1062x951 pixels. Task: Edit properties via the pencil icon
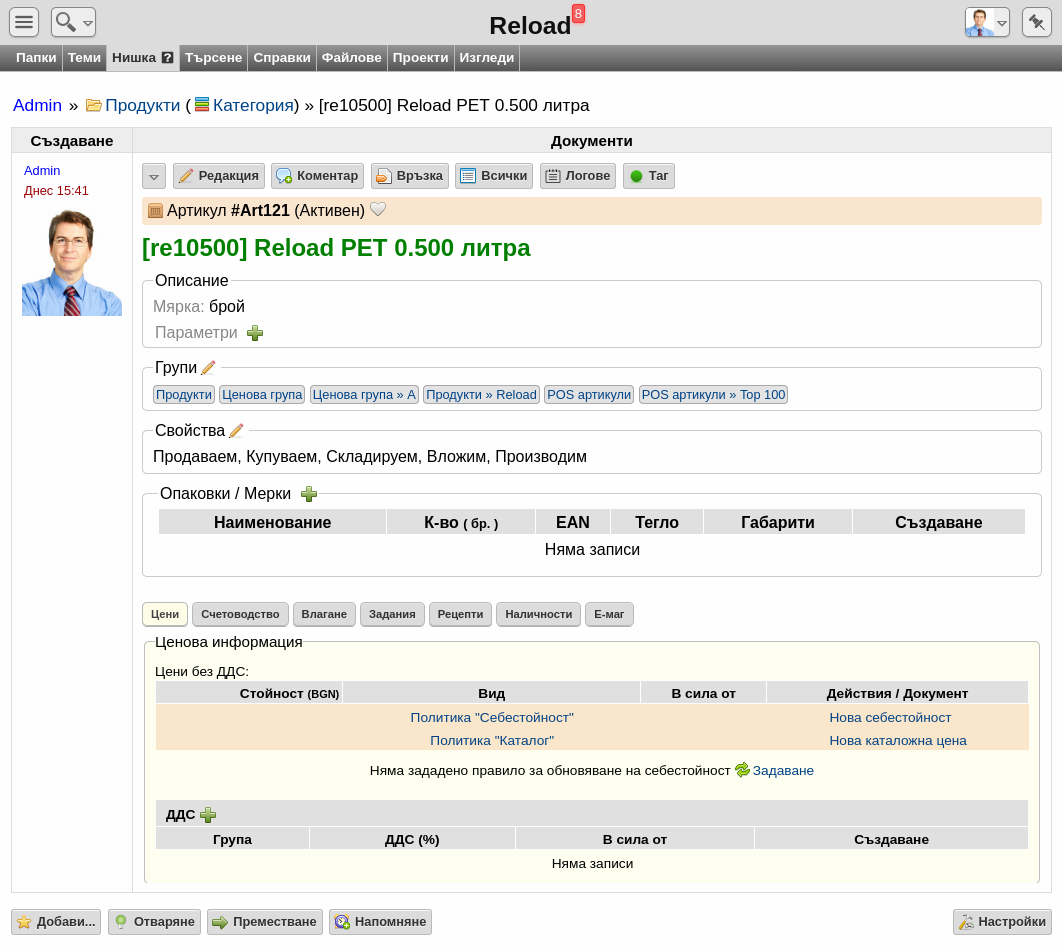point(236,431)
